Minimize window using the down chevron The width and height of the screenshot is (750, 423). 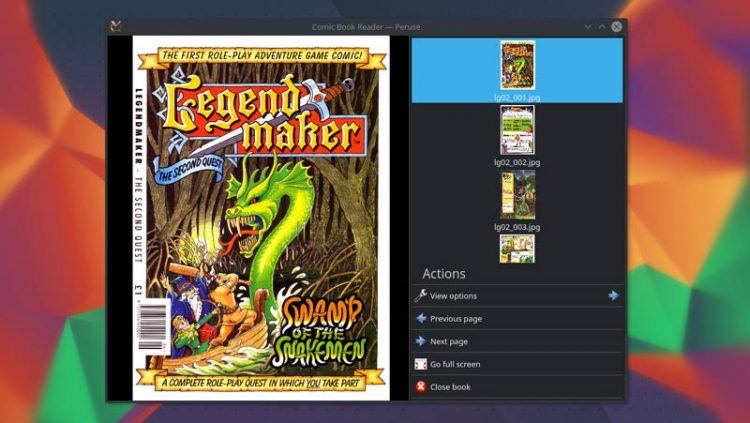(x=587, y=26)
